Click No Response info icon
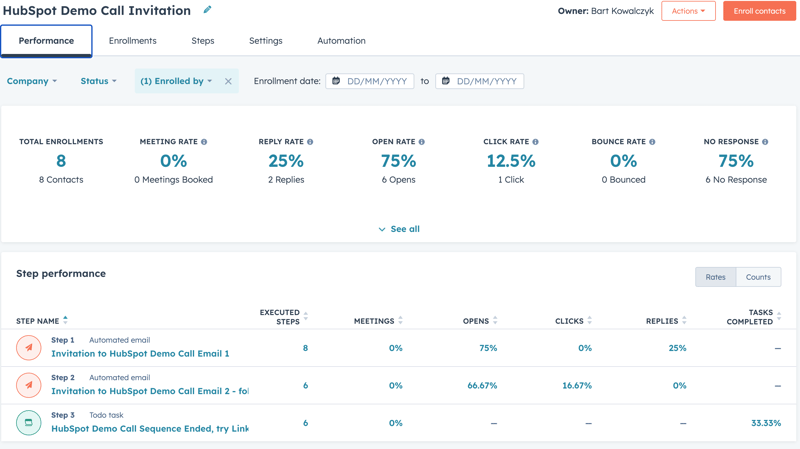800x449 pixels. [765, 142]
